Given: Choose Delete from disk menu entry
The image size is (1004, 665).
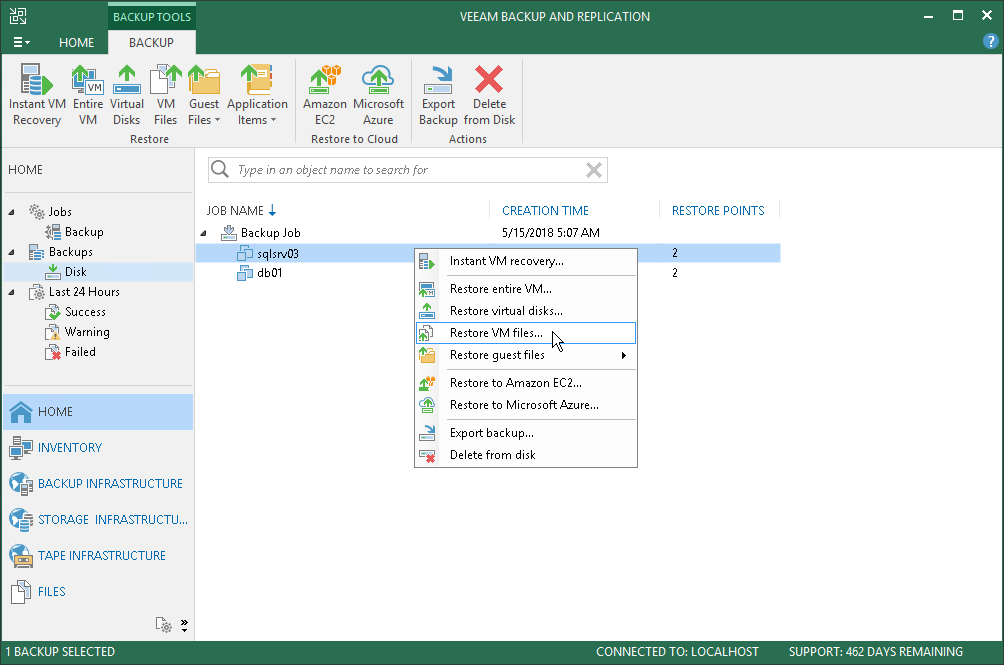Looking at the screenshot, I should tap(526, 455).
